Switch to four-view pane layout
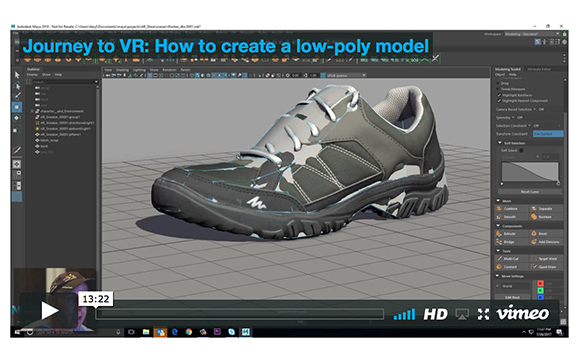 (17, 175)
